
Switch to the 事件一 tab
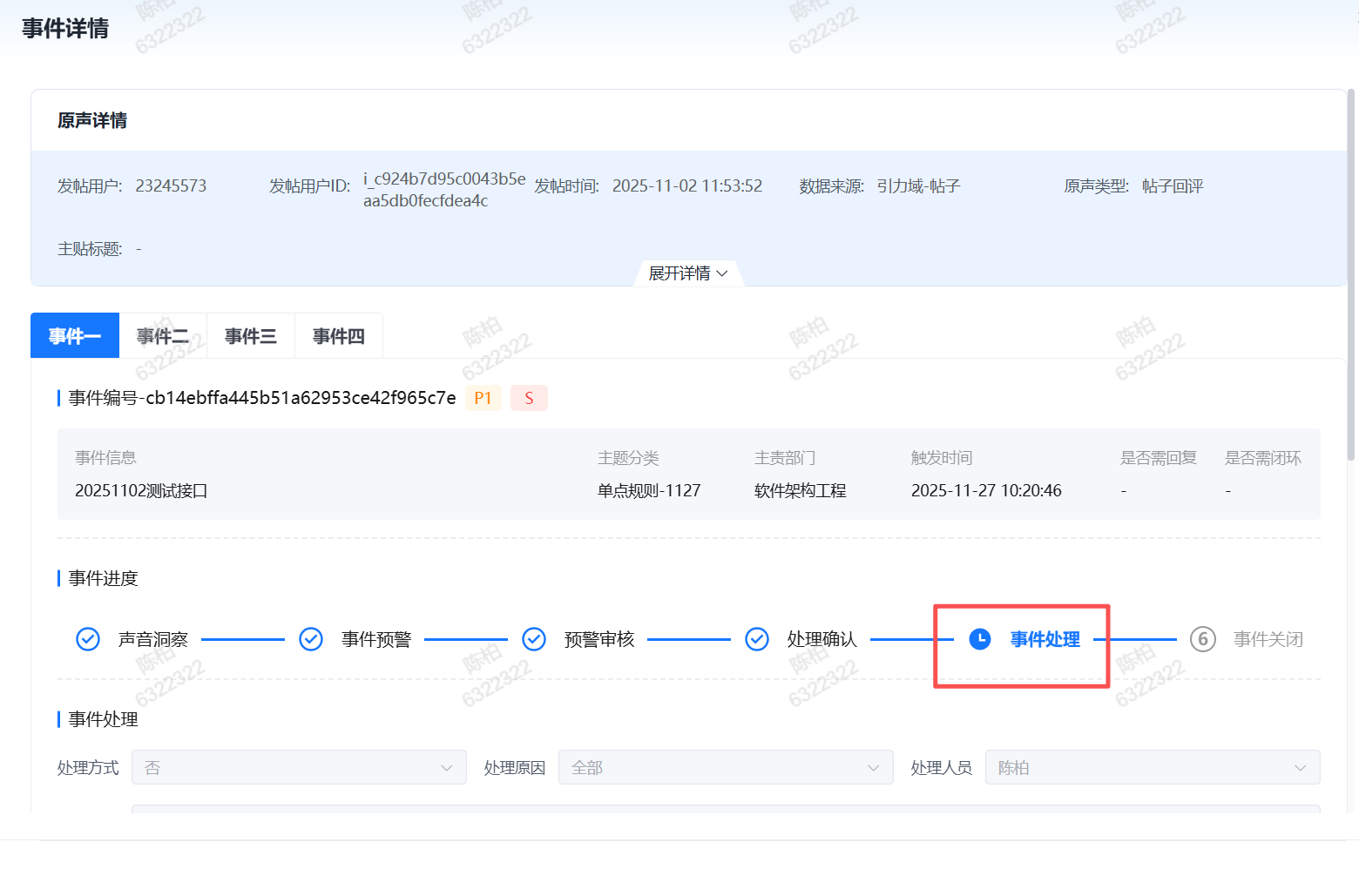[x=75, y=336]
